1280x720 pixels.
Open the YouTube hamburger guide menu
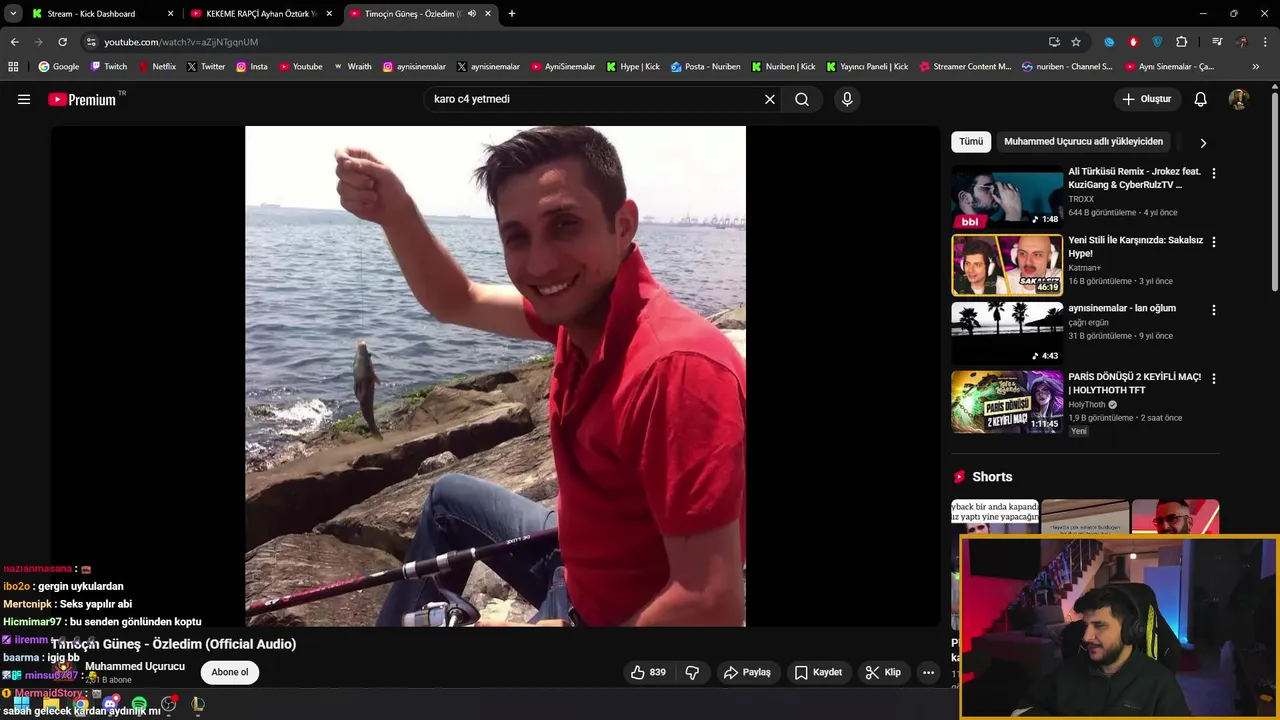[x=24, y=99]
